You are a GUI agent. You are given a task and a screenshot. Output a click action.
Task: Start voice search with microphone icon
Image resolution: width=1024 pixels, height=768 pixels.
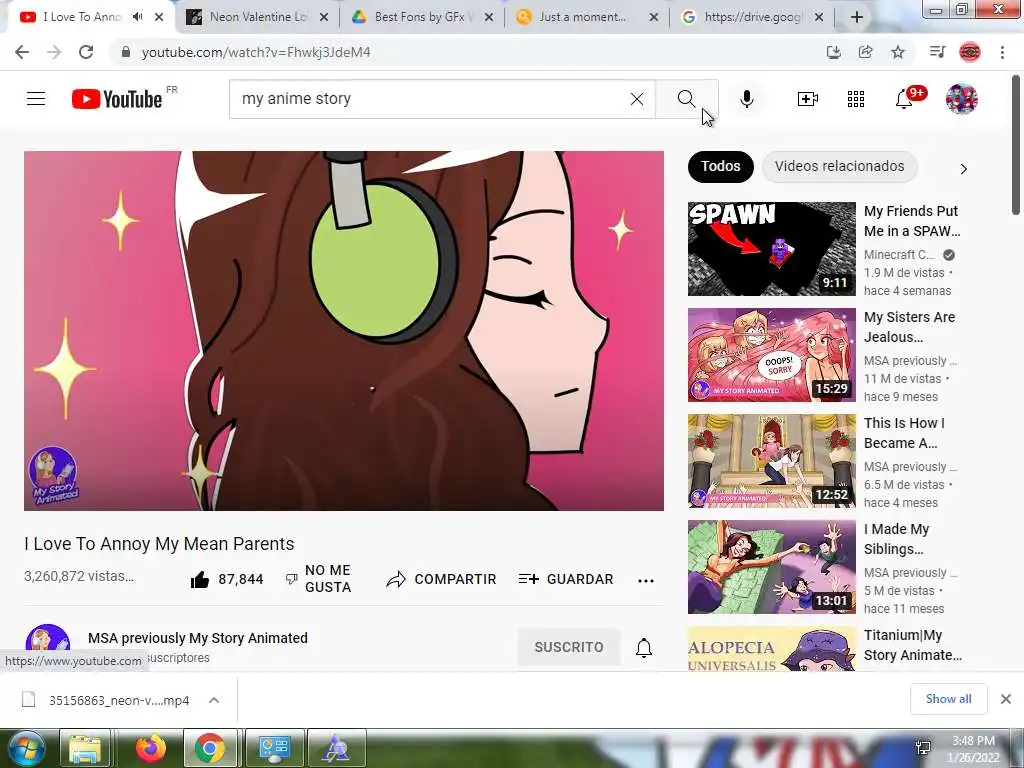point(746,99)
